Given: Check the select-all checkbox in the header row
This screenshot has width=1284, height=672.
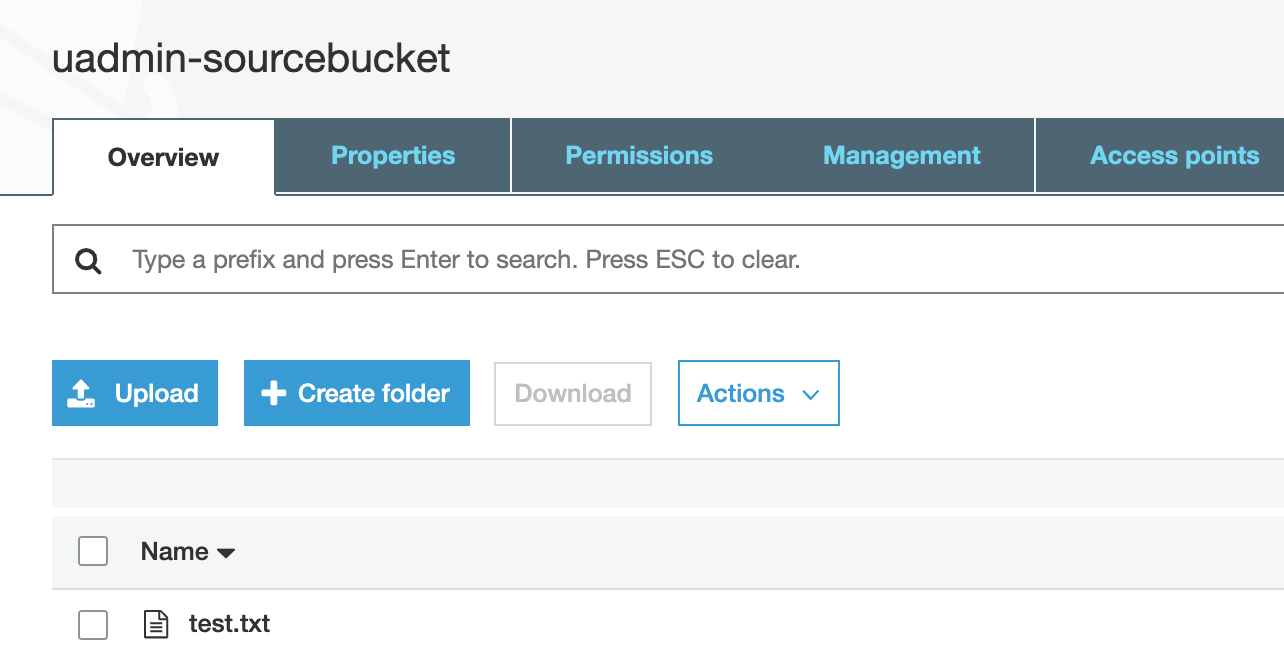Looking at the screenshot, I should pos(93,551).
